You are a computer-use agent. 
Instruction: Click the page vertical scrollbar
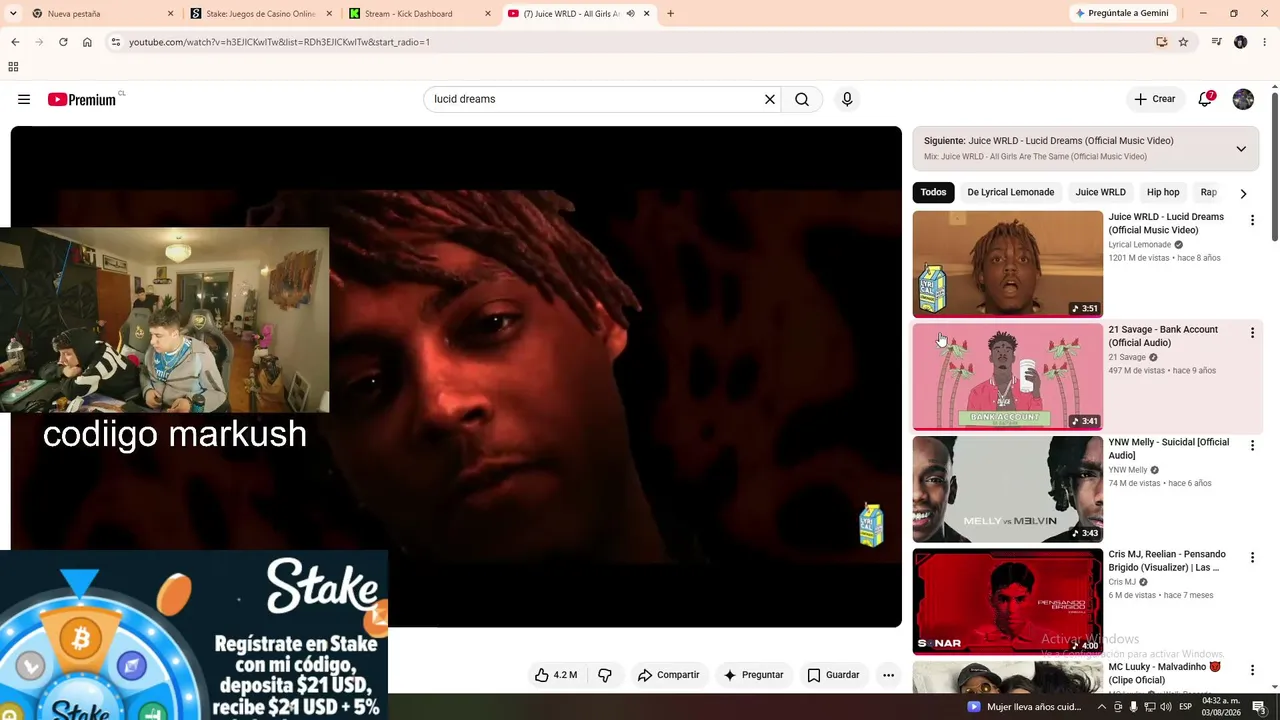[x=1275, y=165]
